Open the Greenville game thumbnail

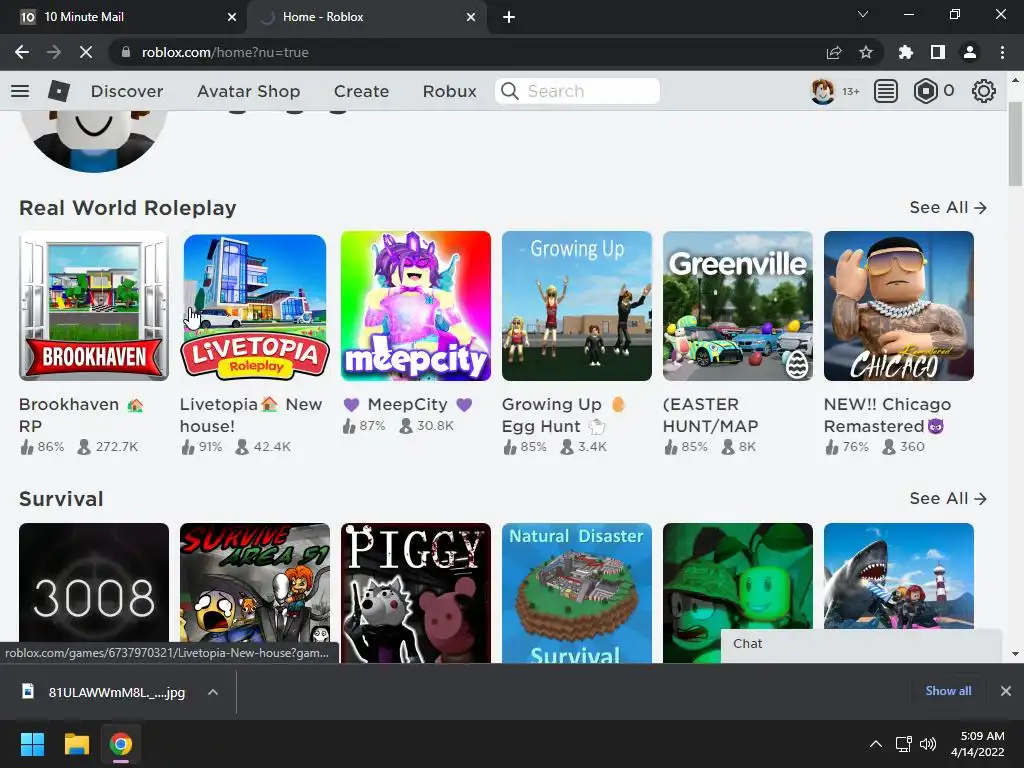click(x=738, y=306)
